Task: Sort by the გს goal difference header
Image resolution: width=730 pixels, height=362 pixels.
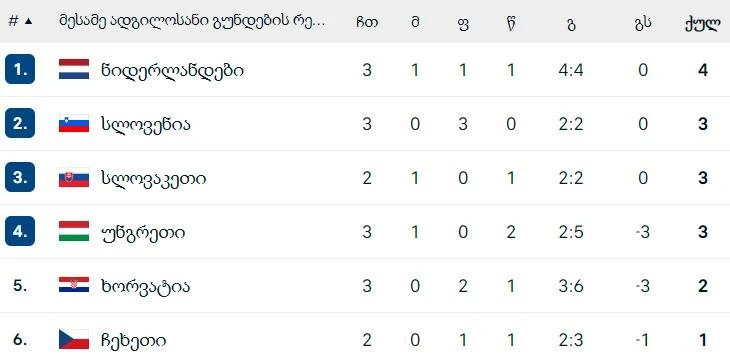Action: click(642, 22)
